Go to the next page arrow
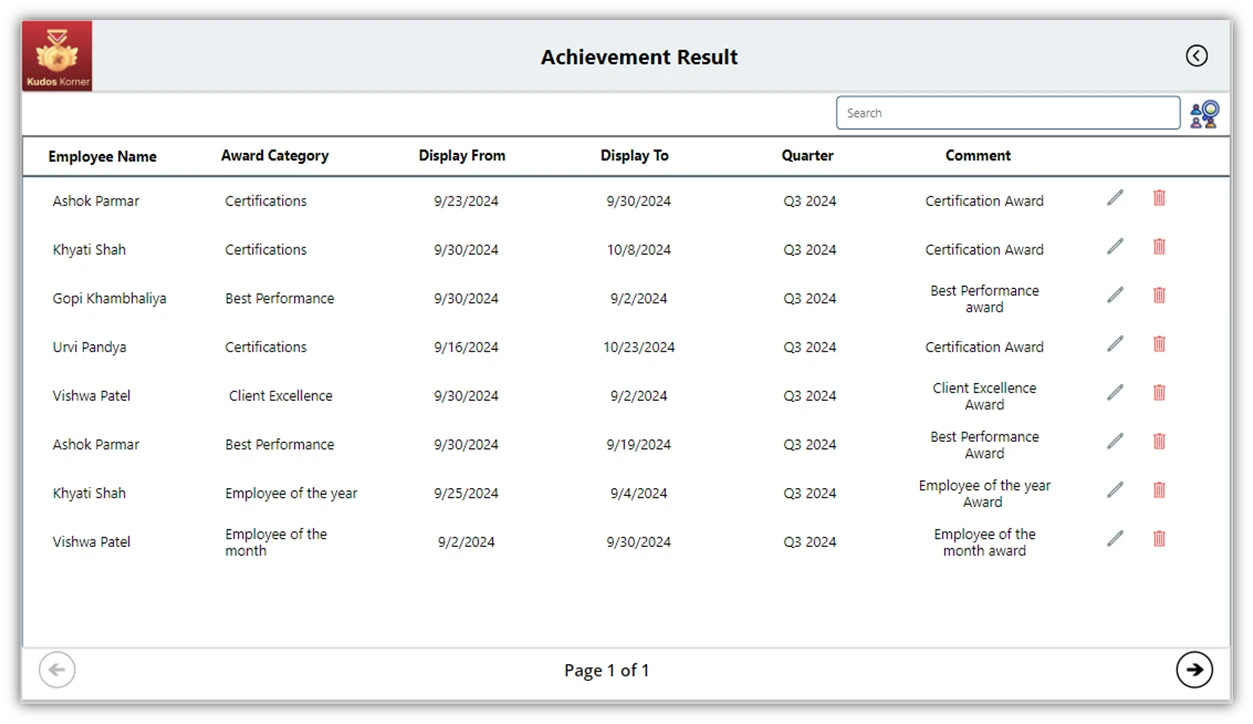Screen dimensions: 1253x724 1194,670
